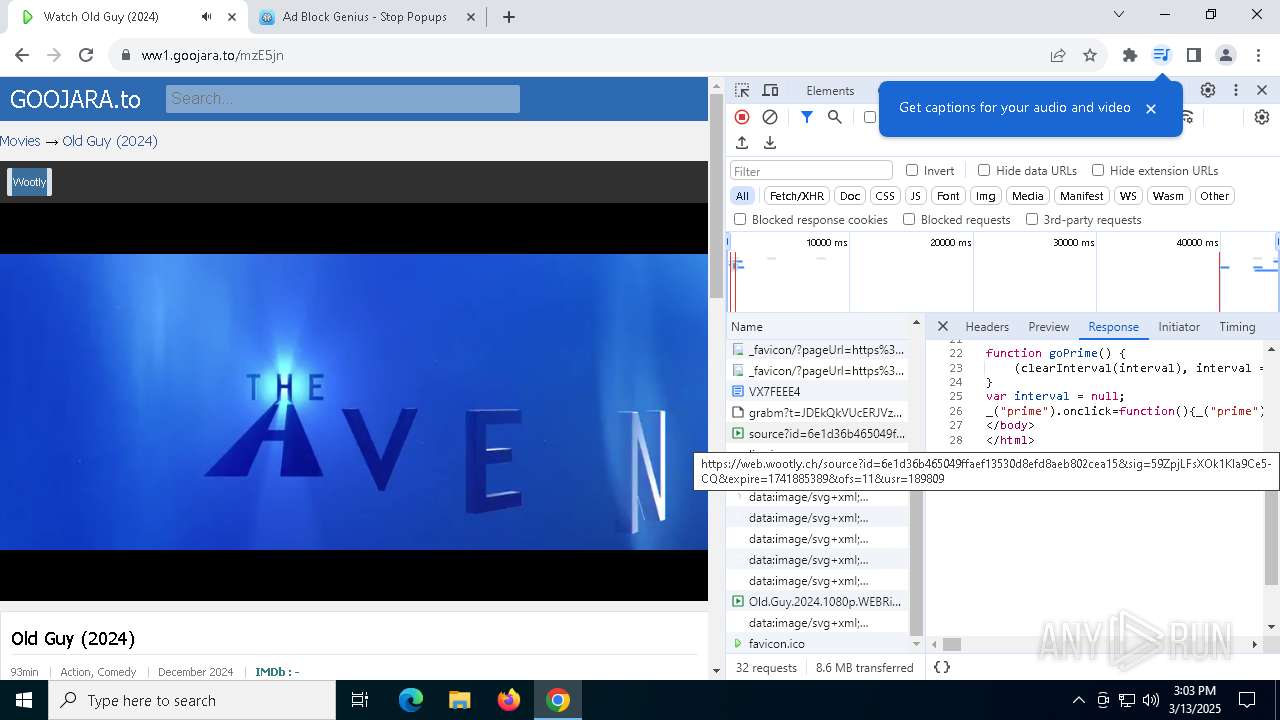Open DevTools settings gear
The image size is (1280, 720).
point(1208,90)
